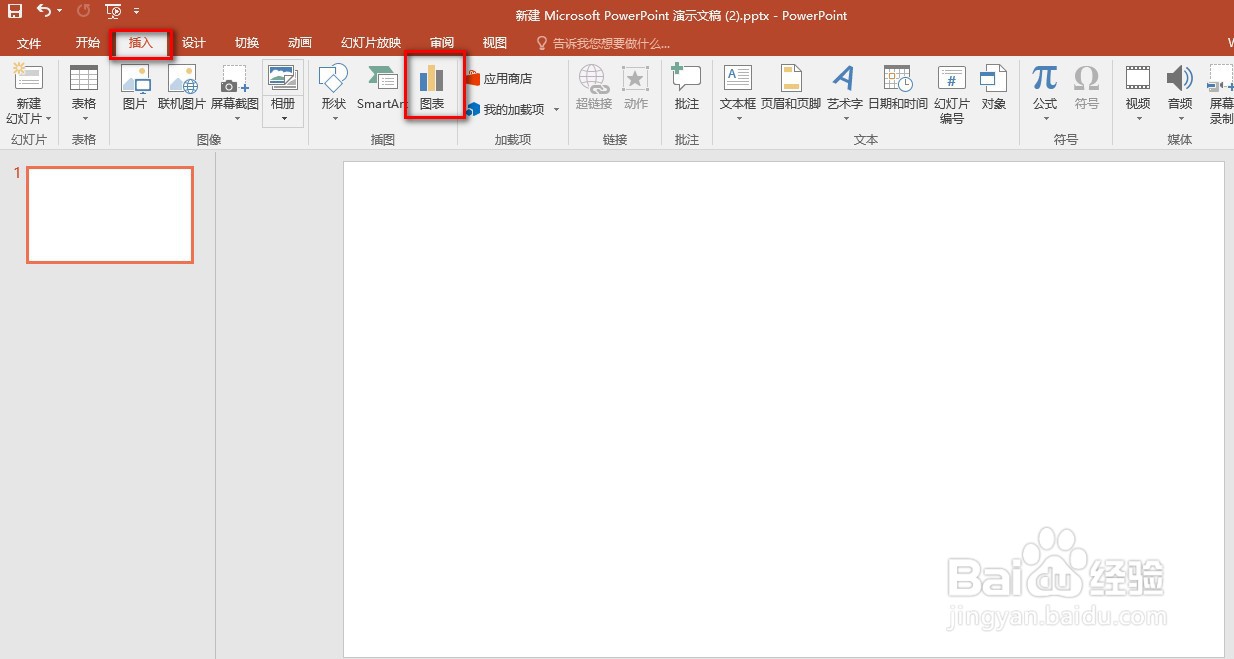Expand the 文本框 dropdown arrow
The height and width of the screenshot is (659, 1234).
coord(738,119)
